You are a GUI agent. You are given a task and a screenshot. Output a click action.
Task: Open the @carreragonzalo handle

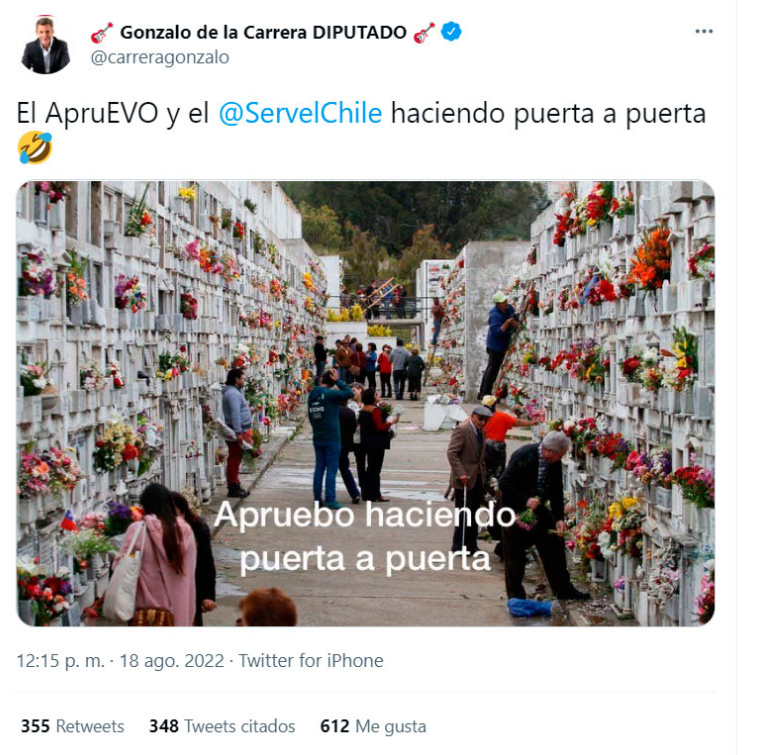(160, 58)
